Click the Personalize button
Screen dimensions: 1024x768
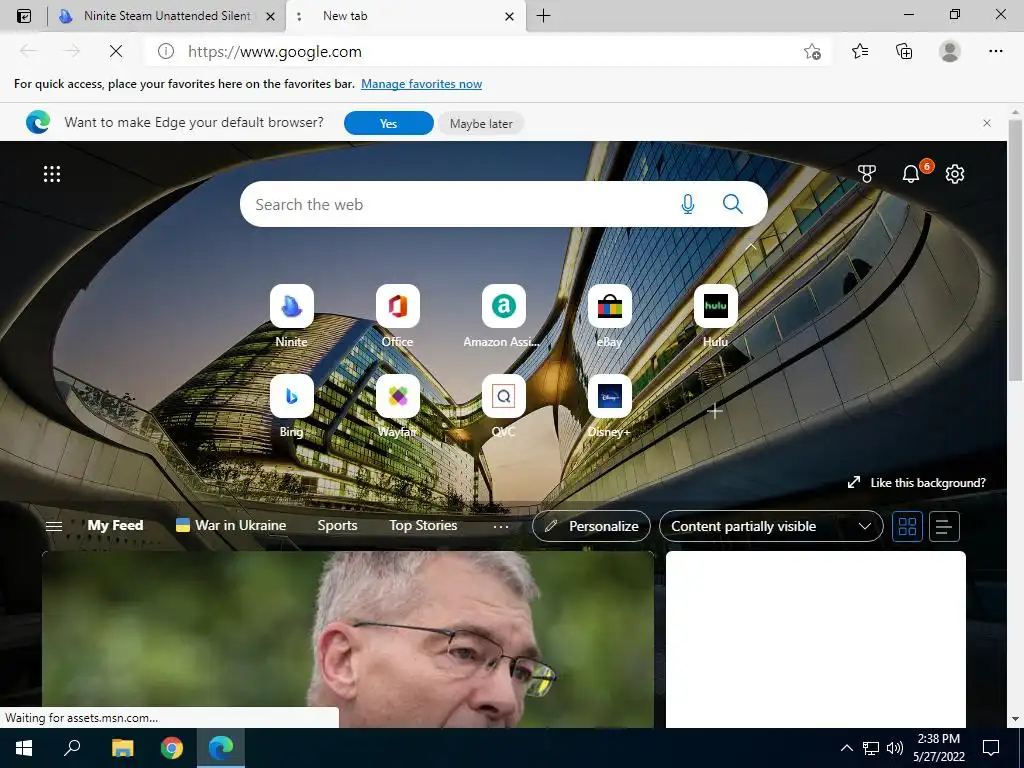[591, 526]
